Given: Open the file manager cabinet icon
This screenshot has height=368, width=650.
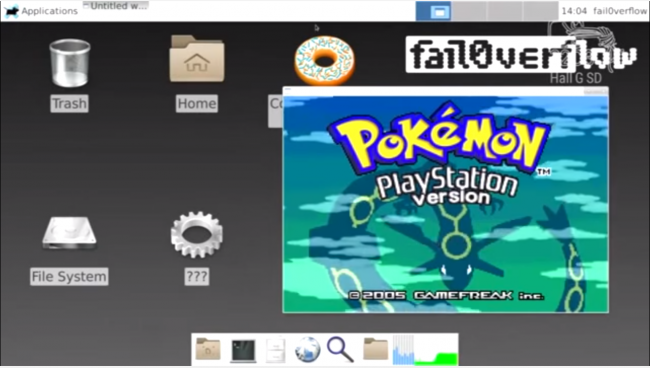Looking at the screenshot, I should point(275,350).
